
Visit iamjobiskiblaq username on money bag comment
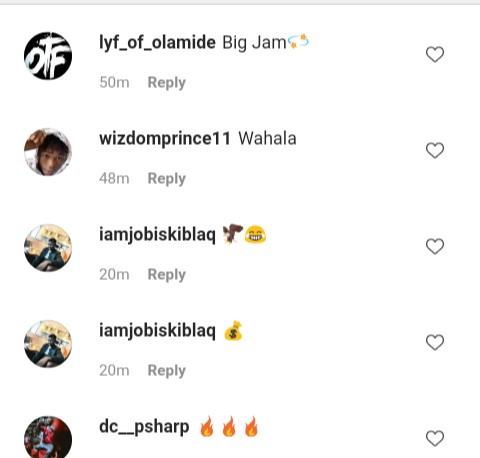click(157, 331)
